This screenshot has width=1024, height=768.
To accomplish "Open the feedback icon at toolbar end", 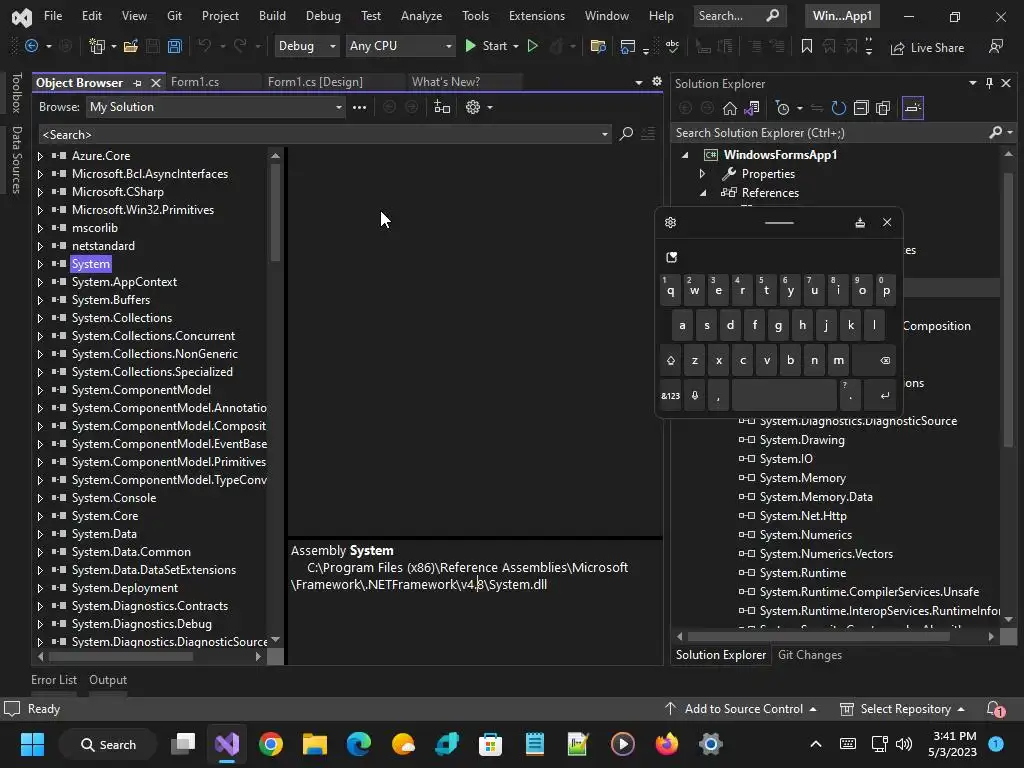I will pos(996,46).
